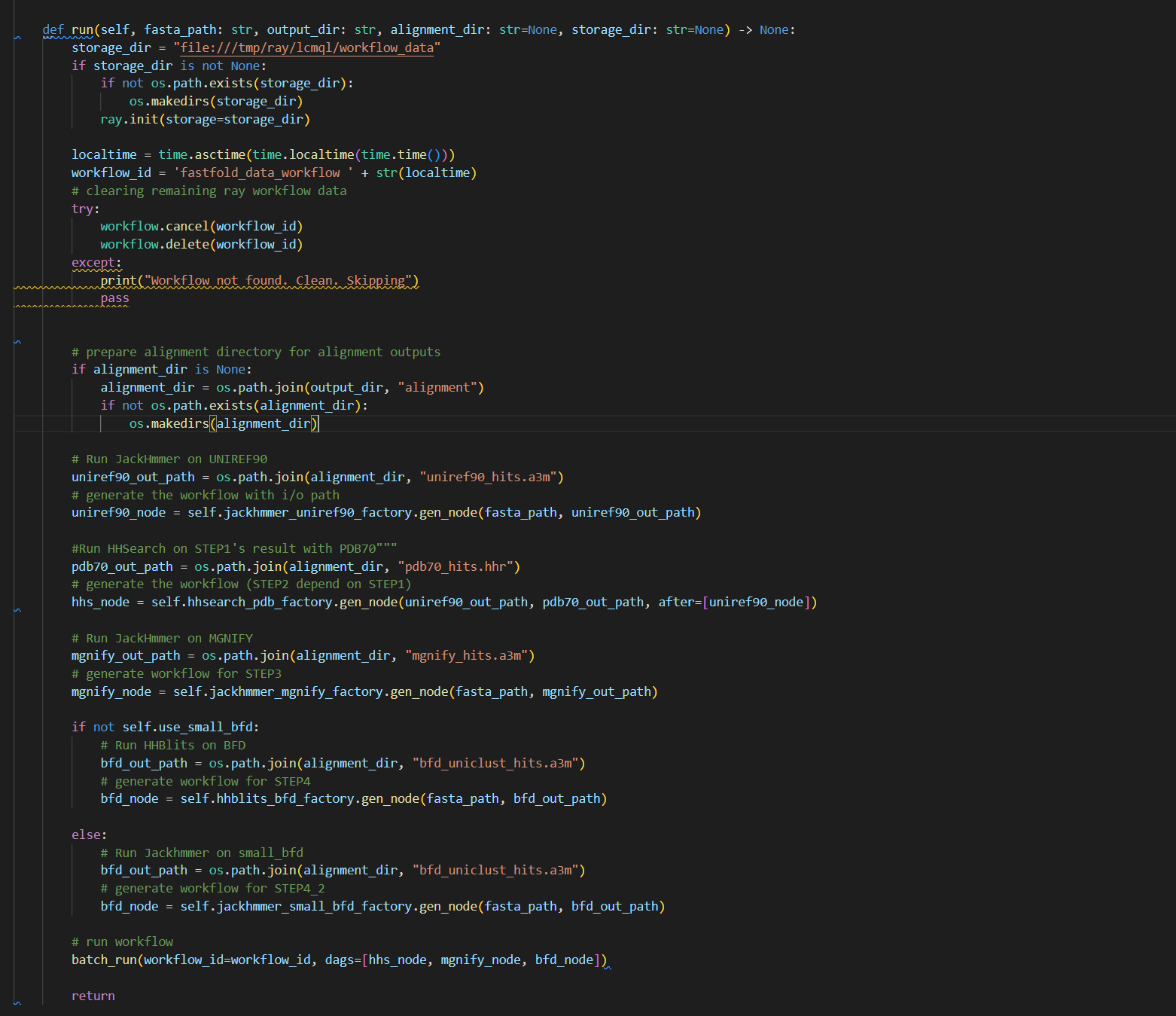Click the fasta_path parameter in the function signature
Screen dimensions: 1176x1016
point(181,29)
